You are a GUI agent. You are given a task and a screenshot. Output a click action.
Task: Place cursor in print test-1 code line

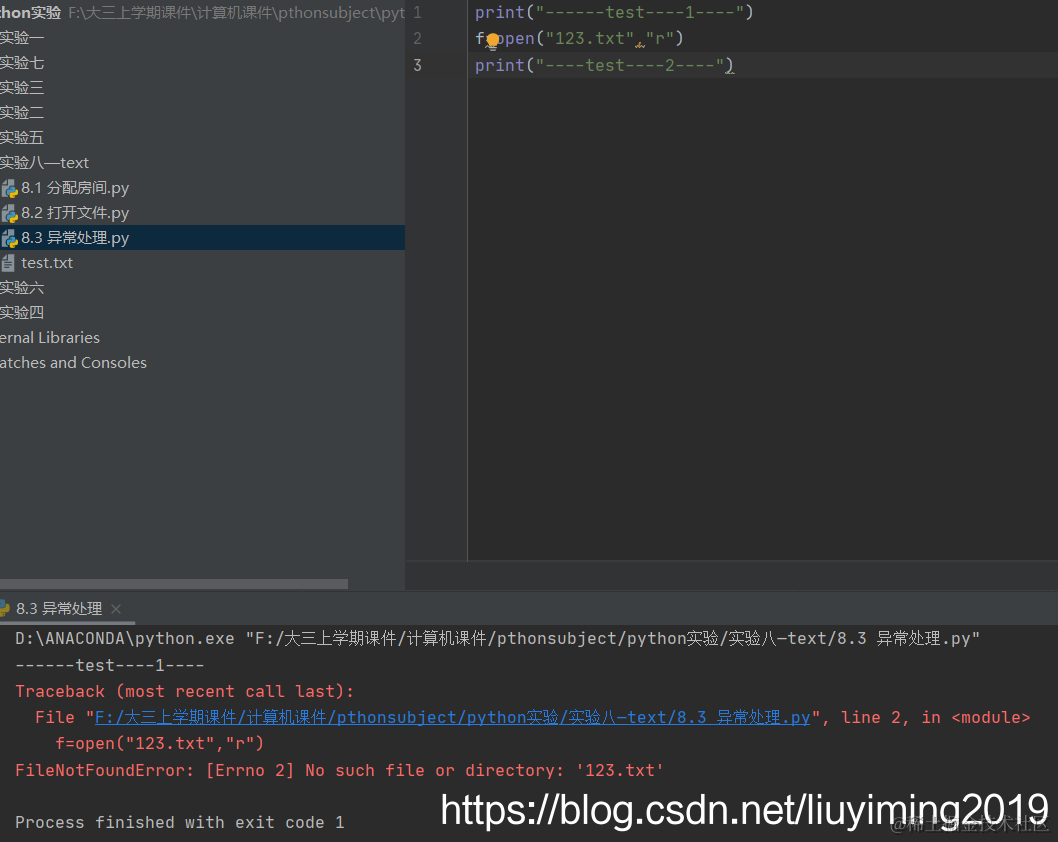tap(614, 12)
